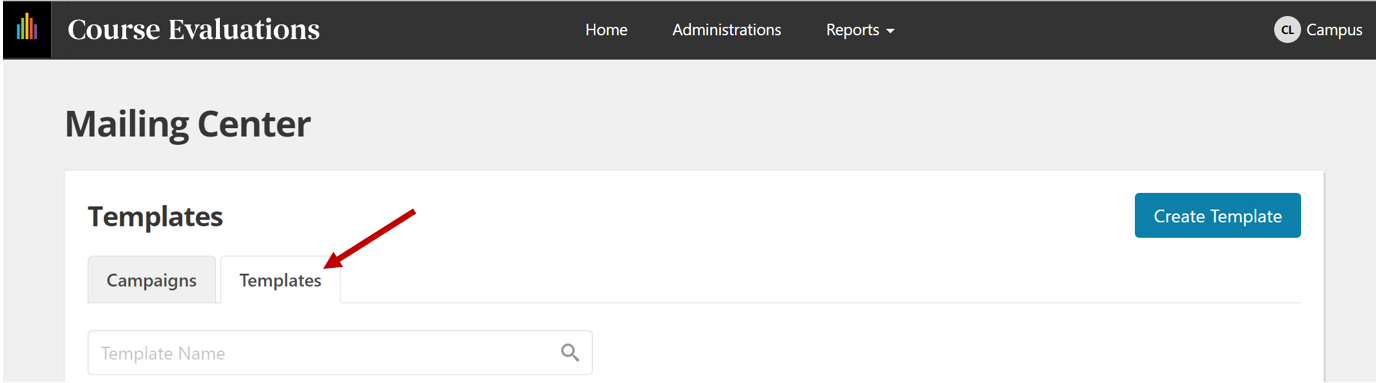Click the gray page background beside Mailing Center

coord(800,124)
